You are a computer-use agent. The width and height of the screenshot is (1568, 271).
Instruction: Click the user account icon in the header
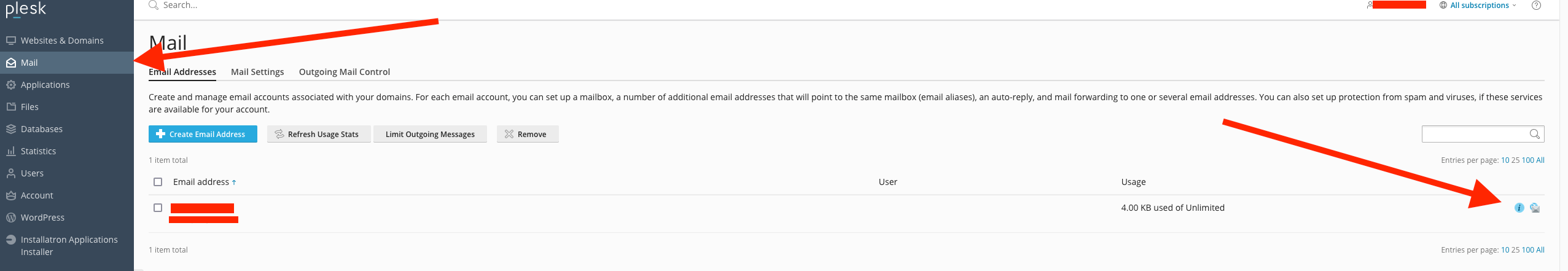click(1370, 5)
